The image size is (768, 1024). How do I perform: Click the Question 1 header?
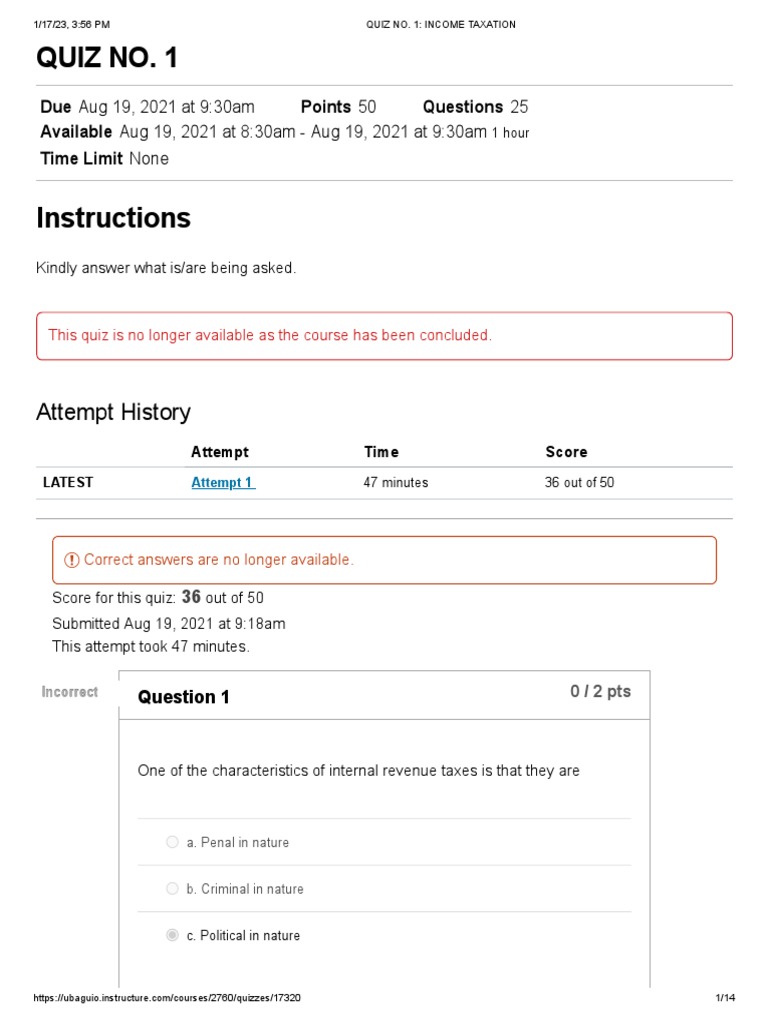pos(184,697)
